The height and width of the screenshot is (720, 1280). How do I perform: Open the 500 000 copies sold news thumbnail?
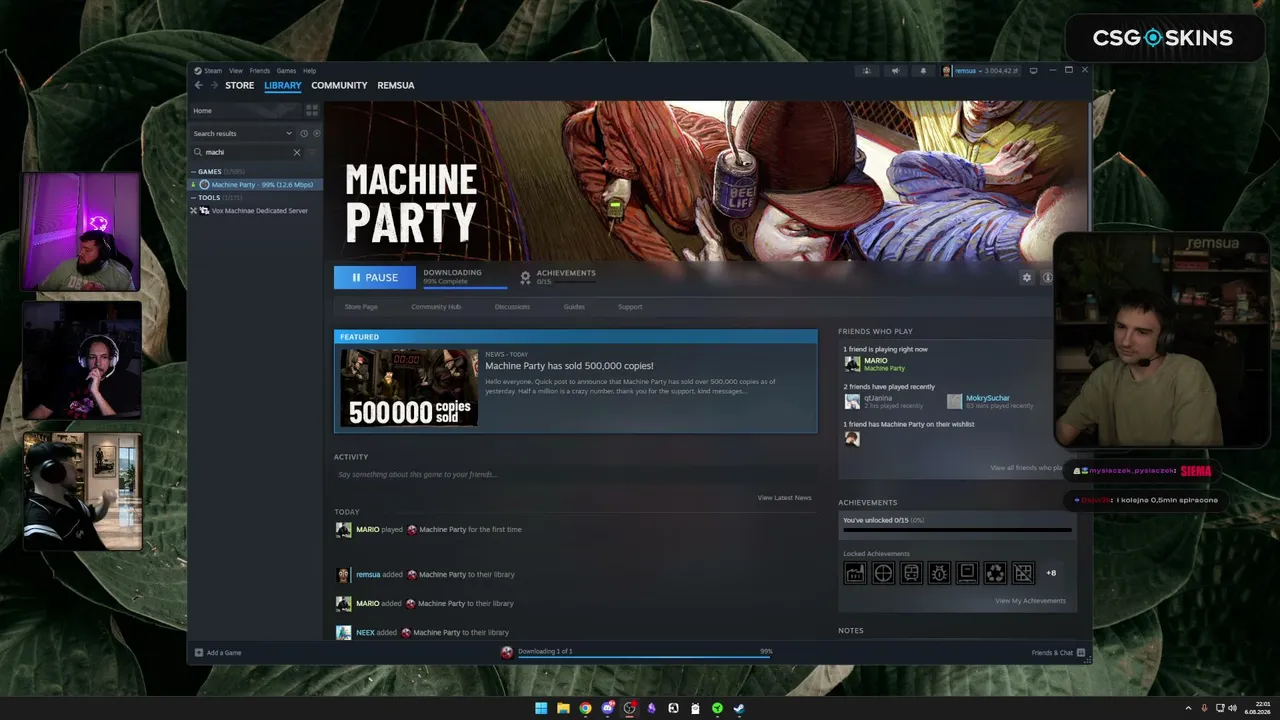coord(409,387)
